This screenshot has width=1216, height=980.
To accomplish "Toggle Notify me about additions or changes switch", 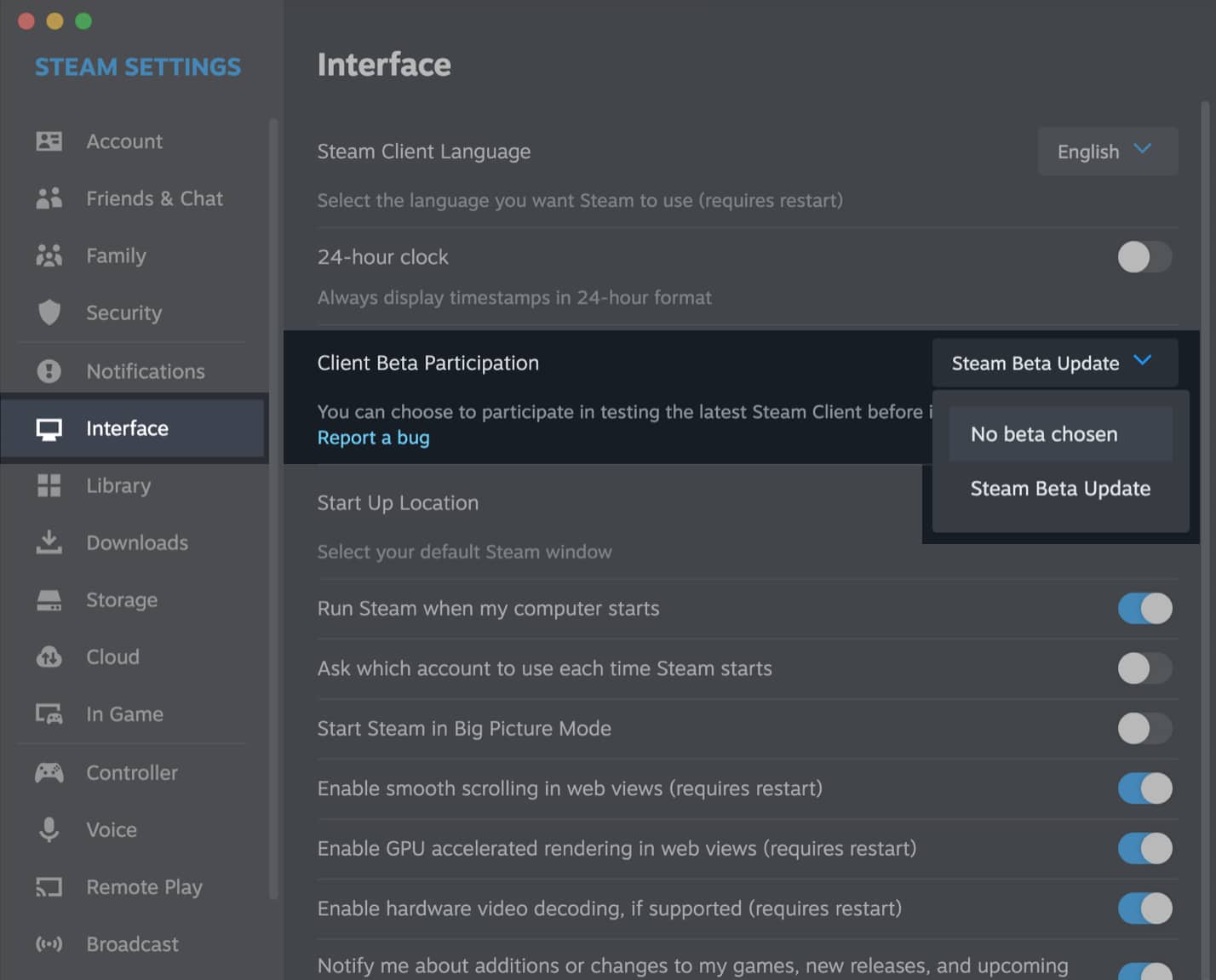I will point(1144,971).
